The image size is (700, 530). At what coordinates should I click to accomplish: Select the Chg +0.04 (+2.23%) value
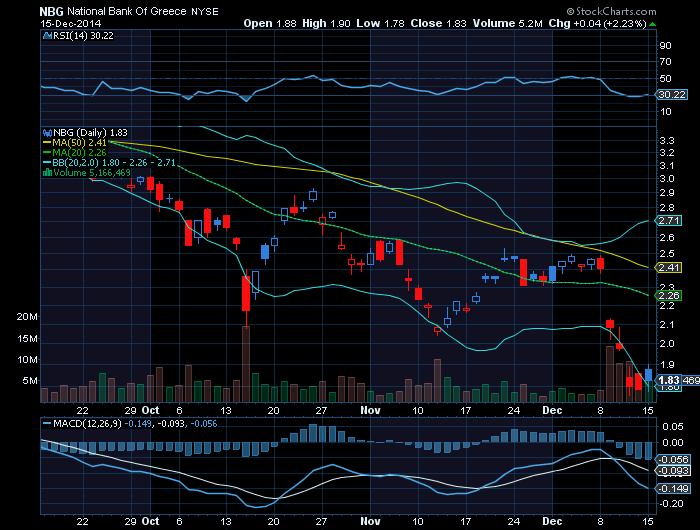pos(597,23)
